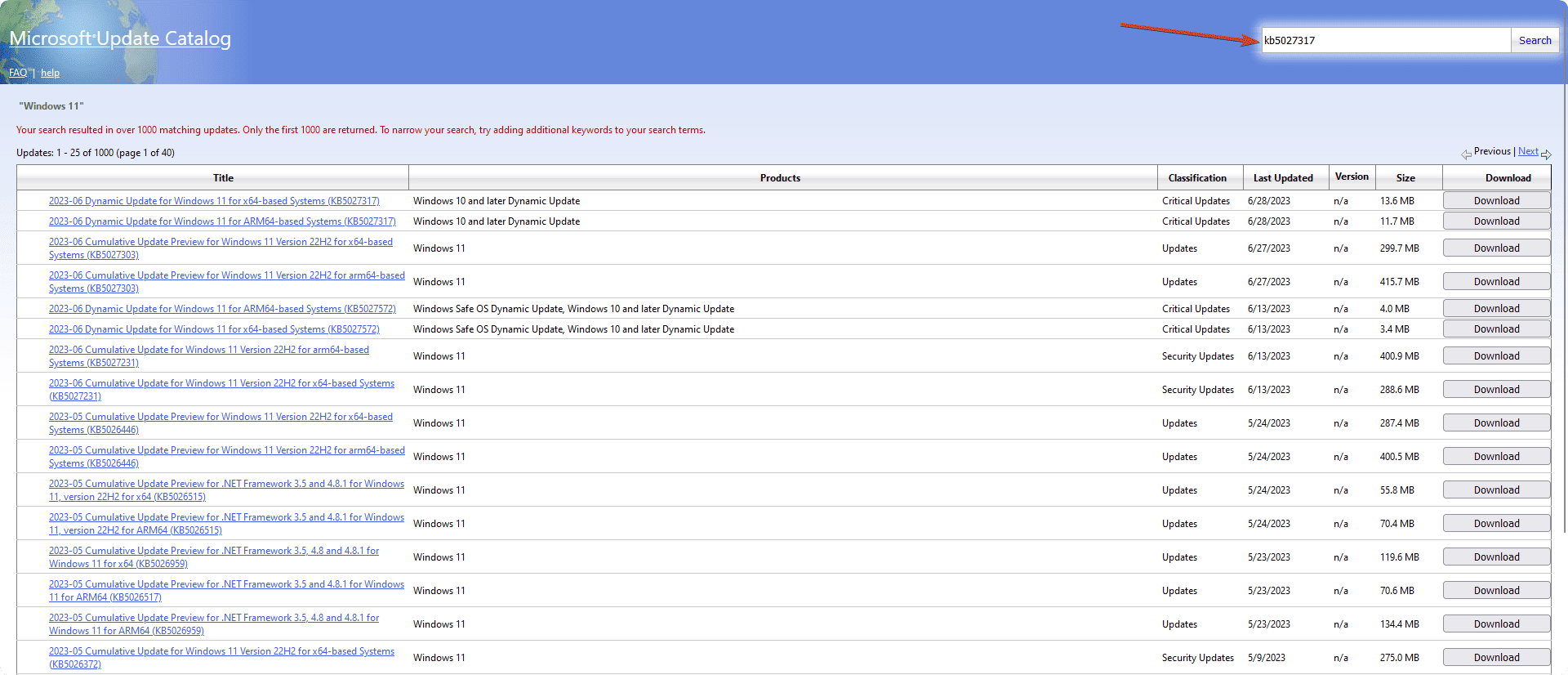This screenshot has height=675, width=1568.
Task: Download the 55.8 MB update
Action: [x=1496, y=490]
